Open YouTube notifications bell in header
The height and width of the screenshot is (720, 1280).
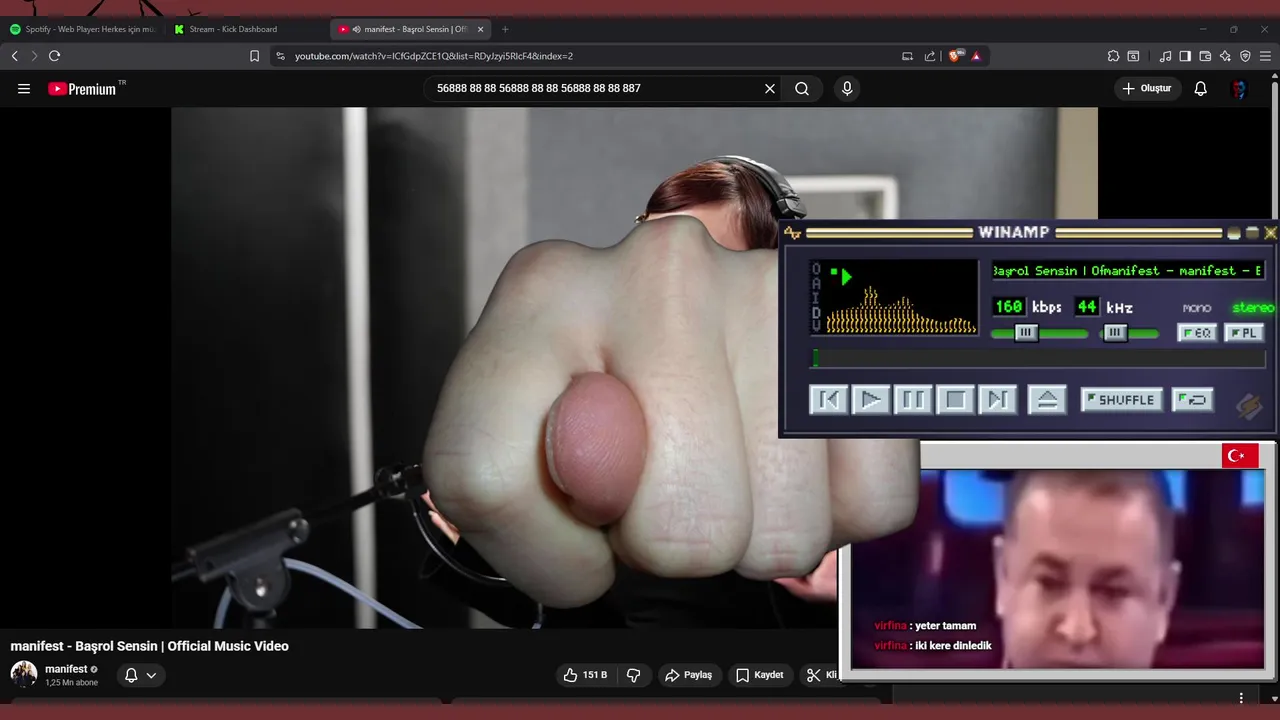(x=1201, y=89)
